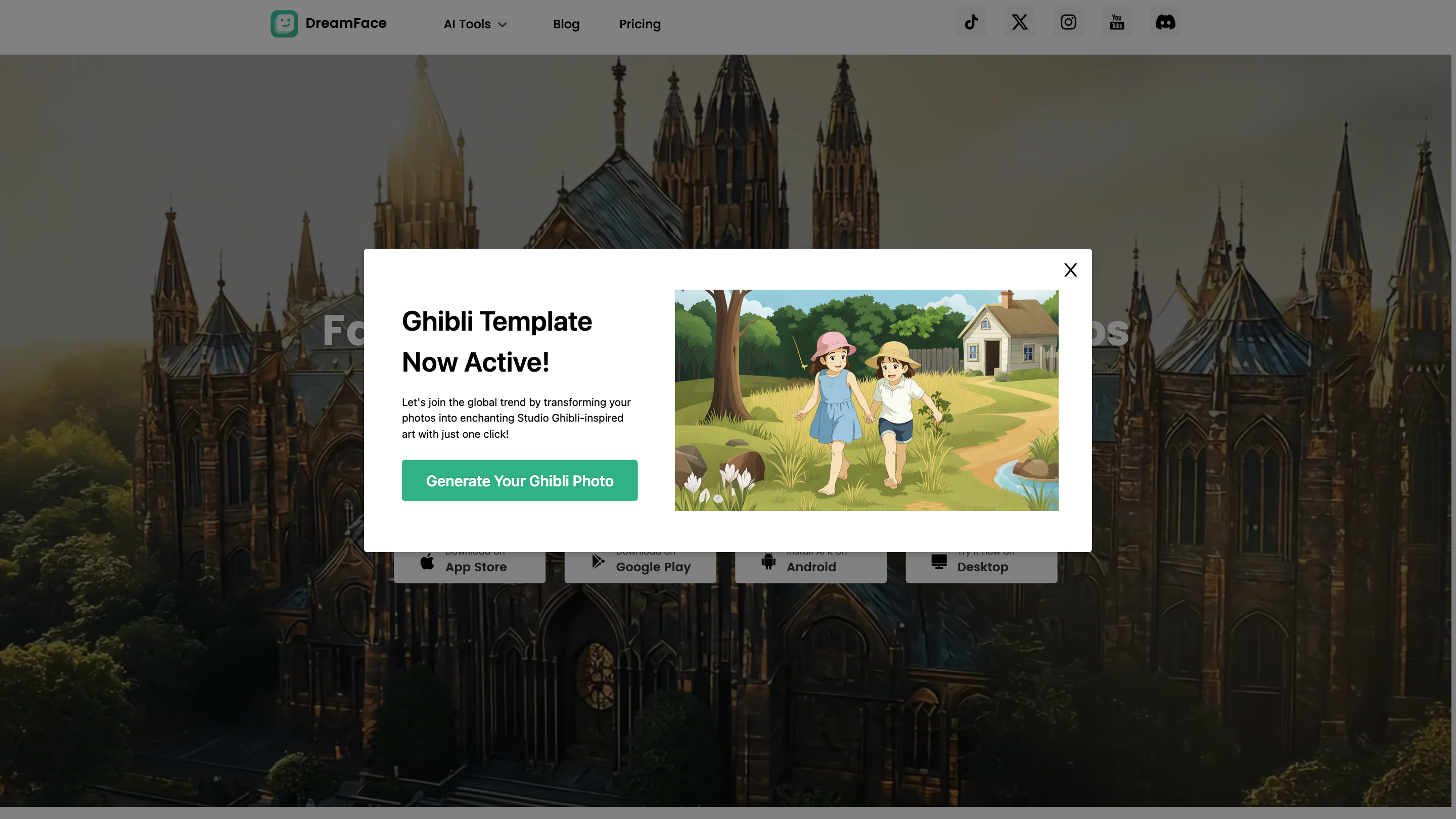Viewport: 1456px width, 819px height.
Task: Go to the Pricing page
Action: (x=639, y=24)
